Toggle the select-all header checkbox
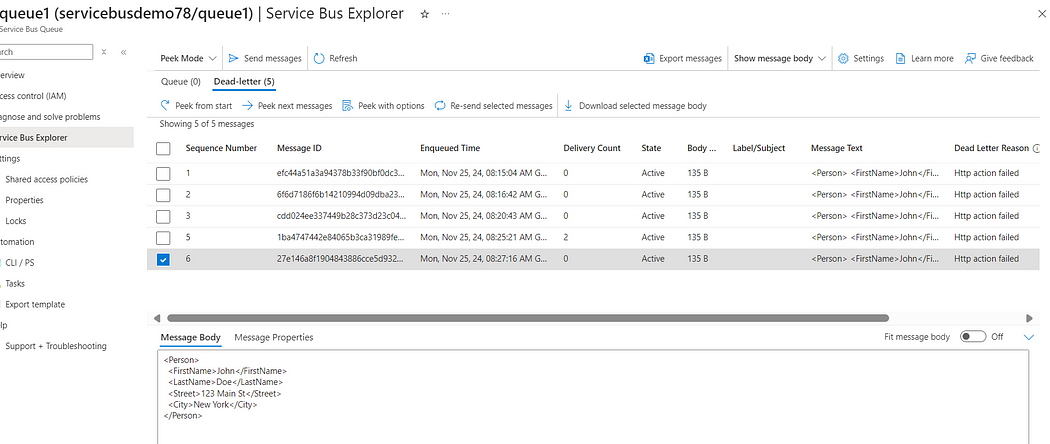This screenshot has height=444, width=1050. [x=163, y=149]
